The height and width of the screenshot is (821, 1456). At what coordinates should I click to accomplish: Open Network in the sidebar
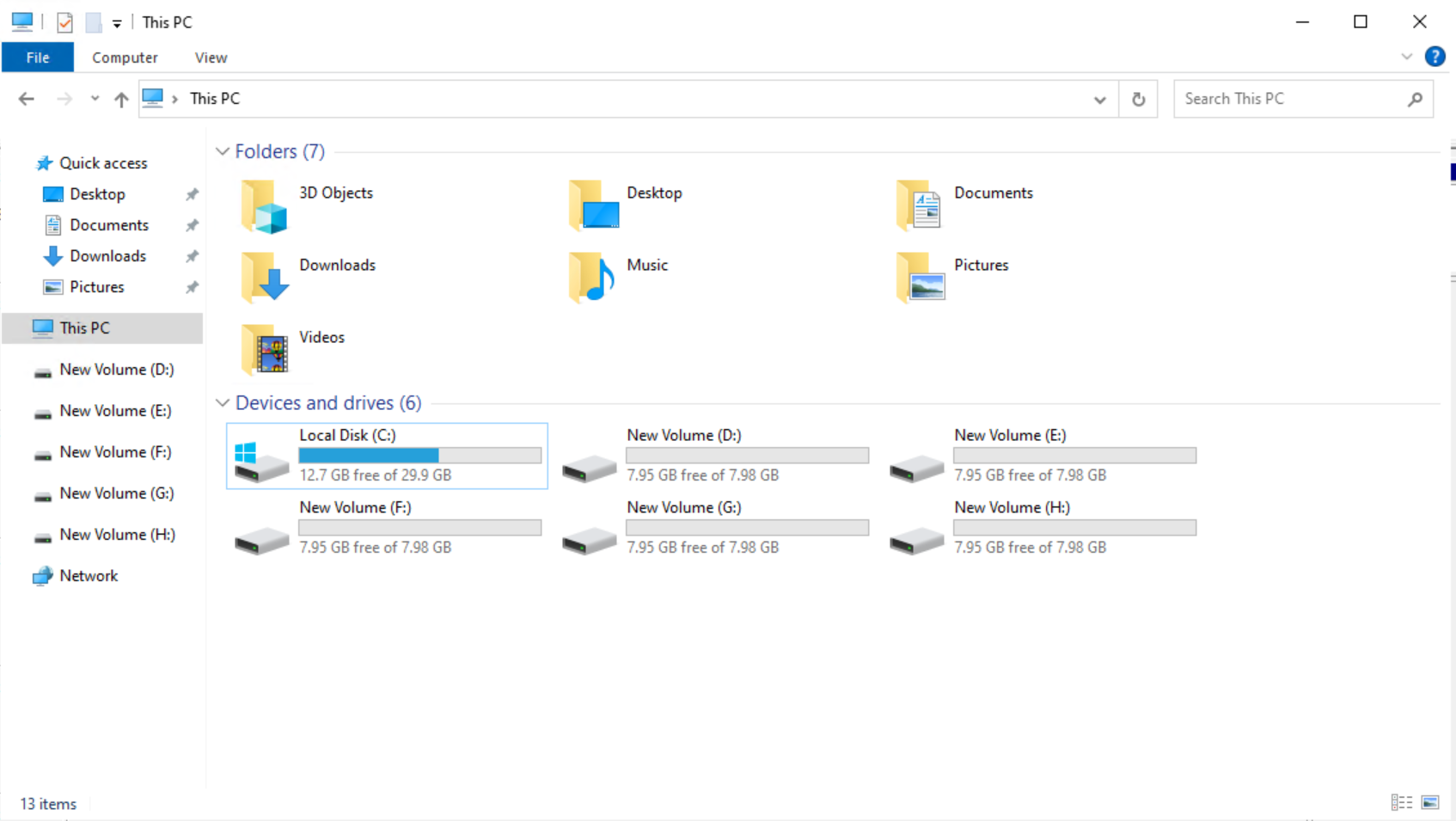click(89, 575)
